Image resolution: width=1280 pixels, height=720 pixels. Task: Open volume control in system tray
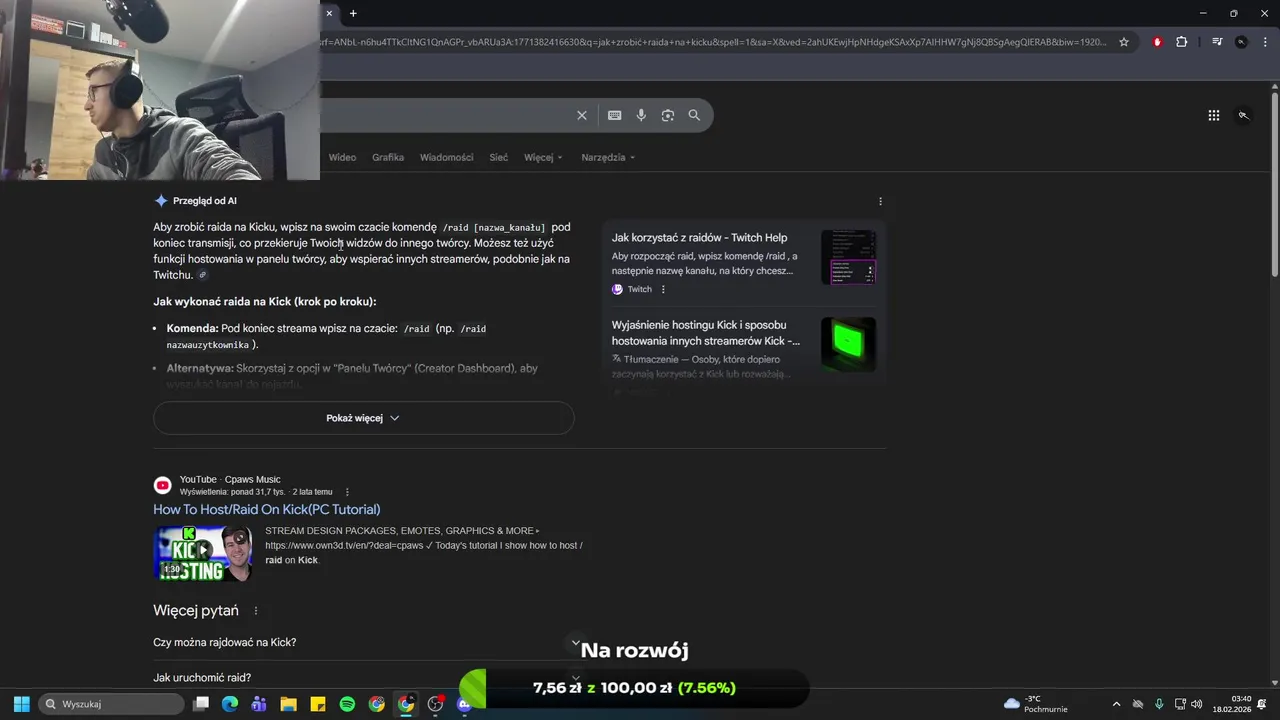point(1197,704)
